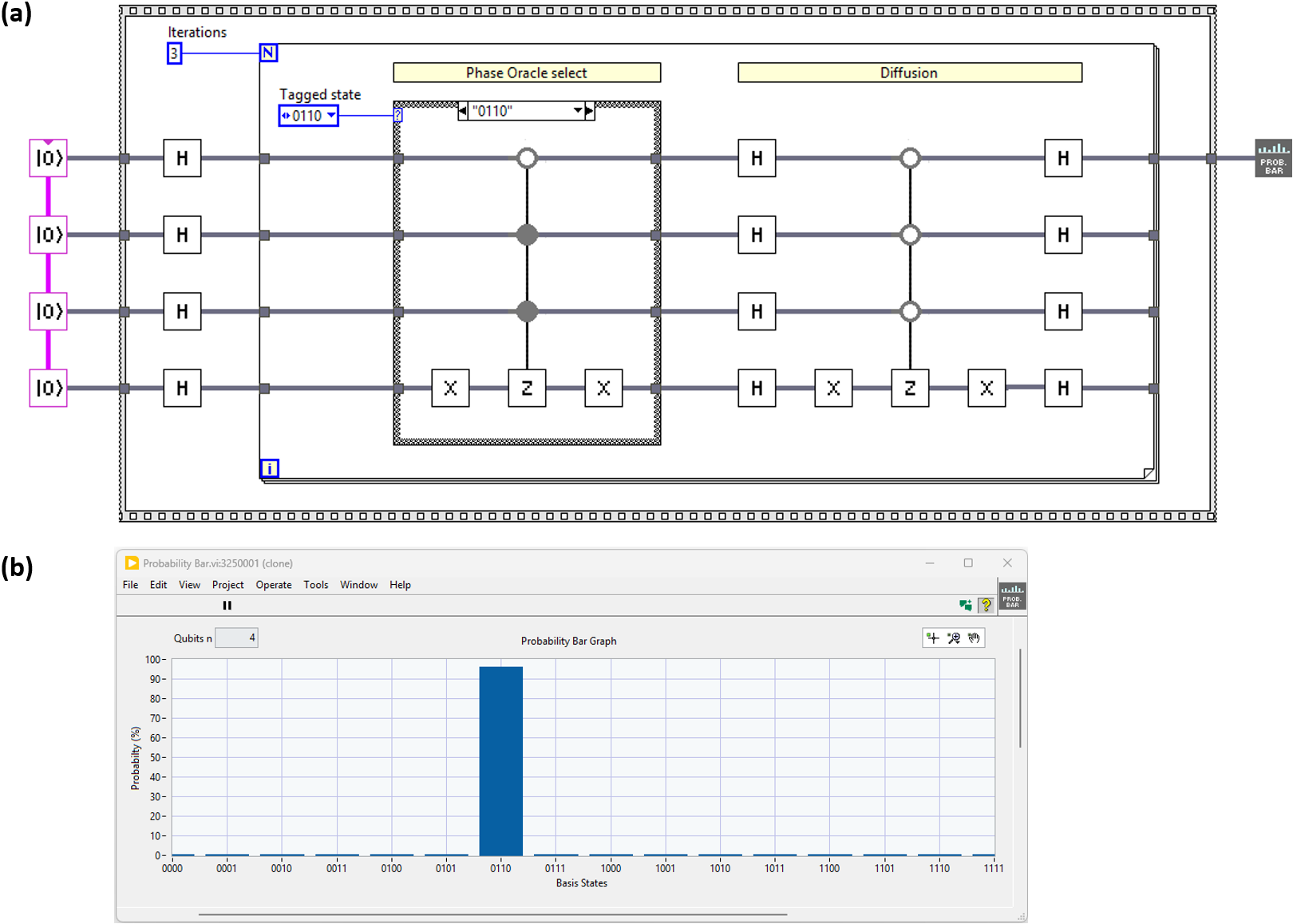This screenshot has width=1293, height=924.
Task: Click the Z gate in the Diffusion section
Action: coord(910,388)
